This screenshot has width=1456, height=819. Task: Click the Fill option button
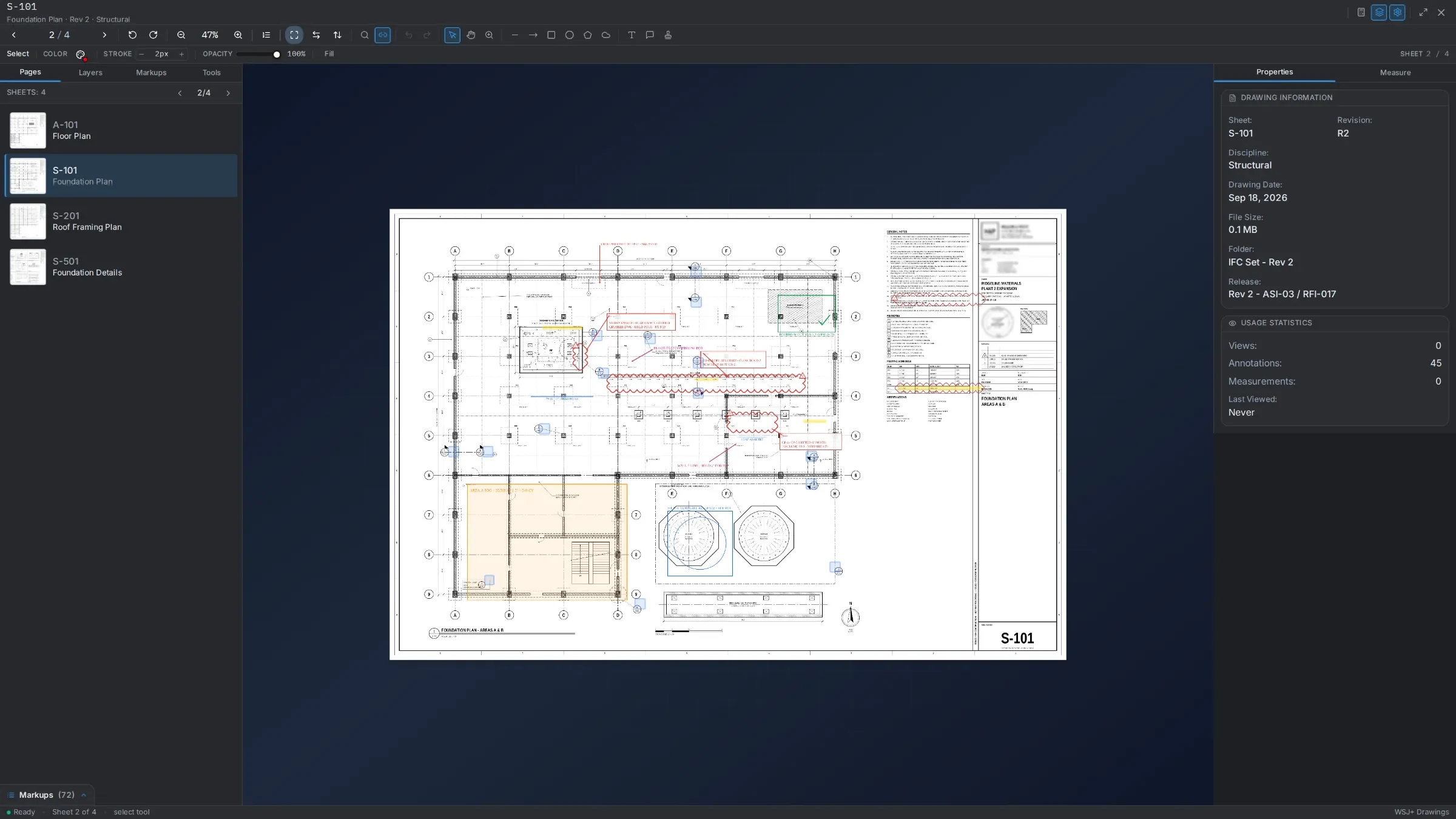click(329, 54)
